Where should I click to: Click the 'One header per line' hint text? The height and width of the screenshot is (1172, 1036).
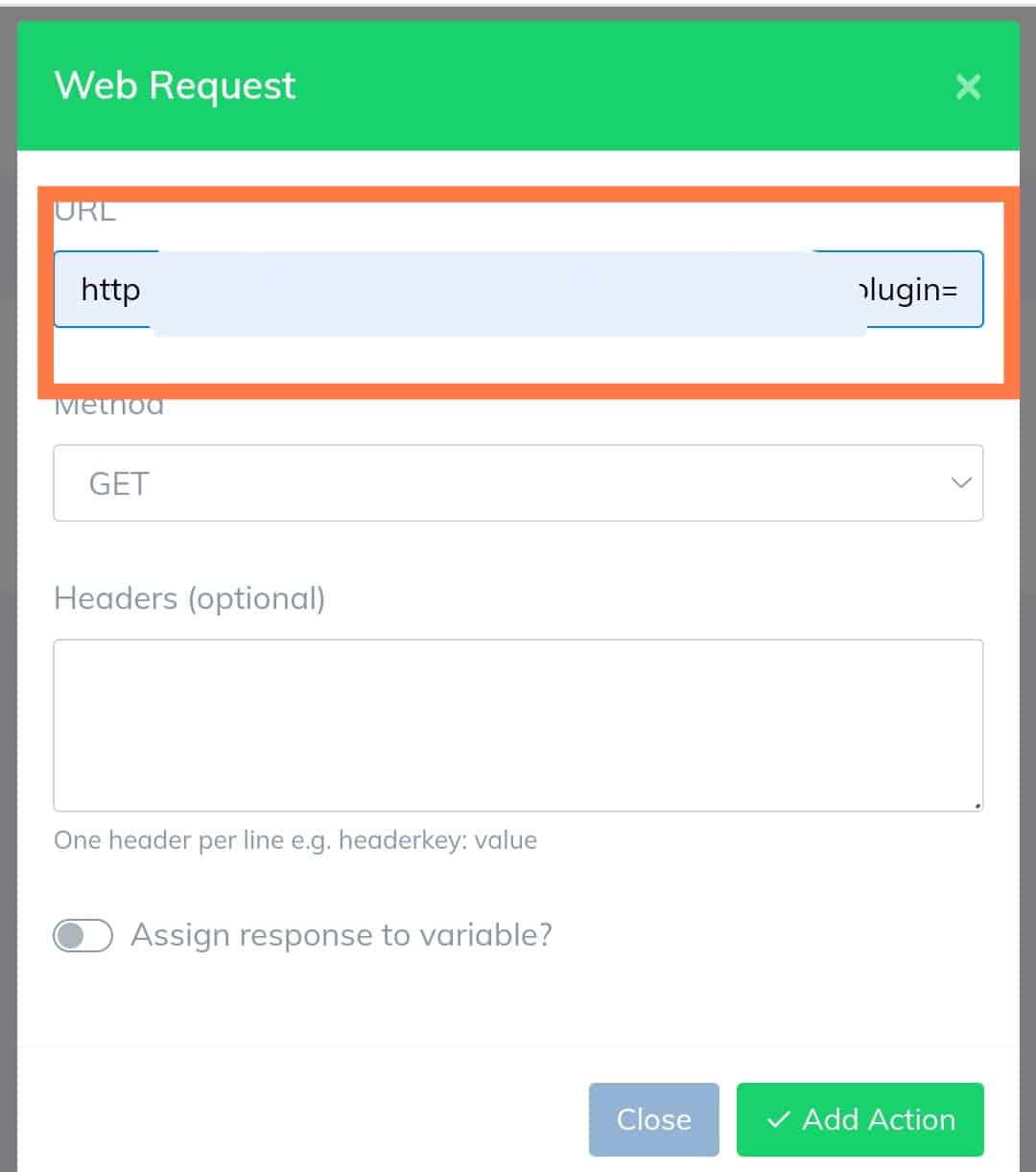[295, 841]
